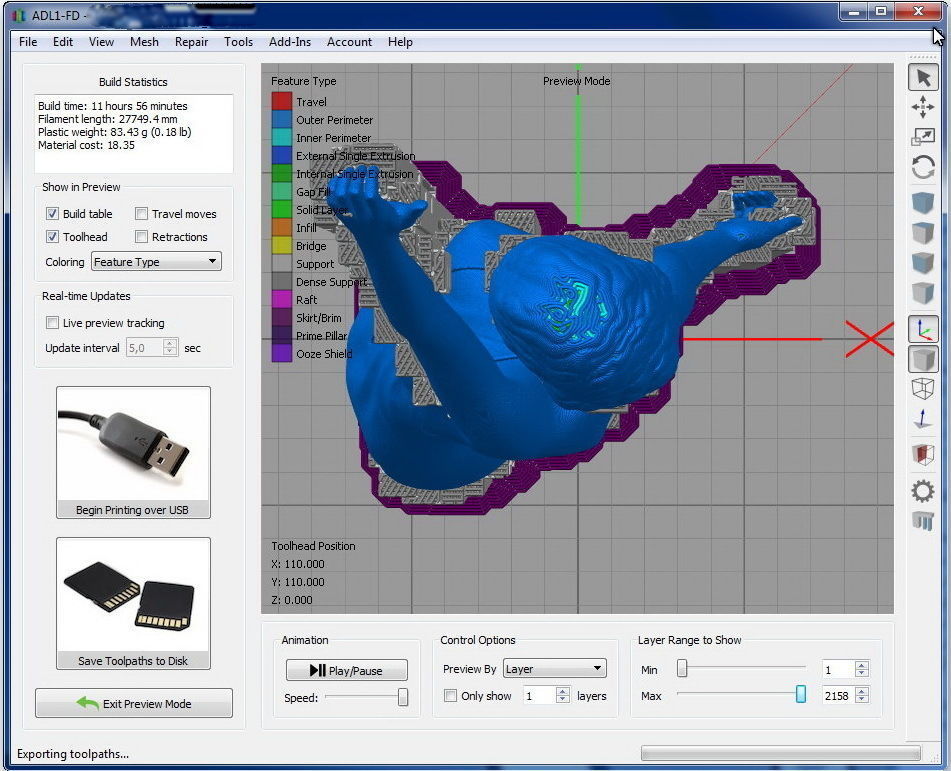Image resolution: width=951 pixels, height=771 pixels.
Task: Click the animation Speed slider handle
Action: point(403,697)
